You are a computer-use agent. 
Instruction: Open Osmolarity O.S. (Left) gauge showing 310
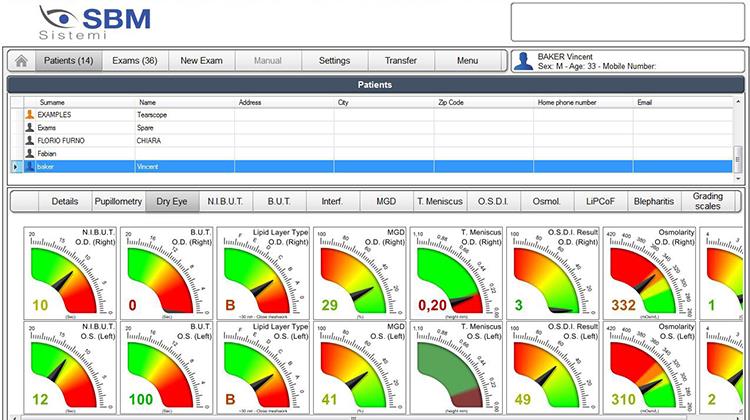point(650,367)
